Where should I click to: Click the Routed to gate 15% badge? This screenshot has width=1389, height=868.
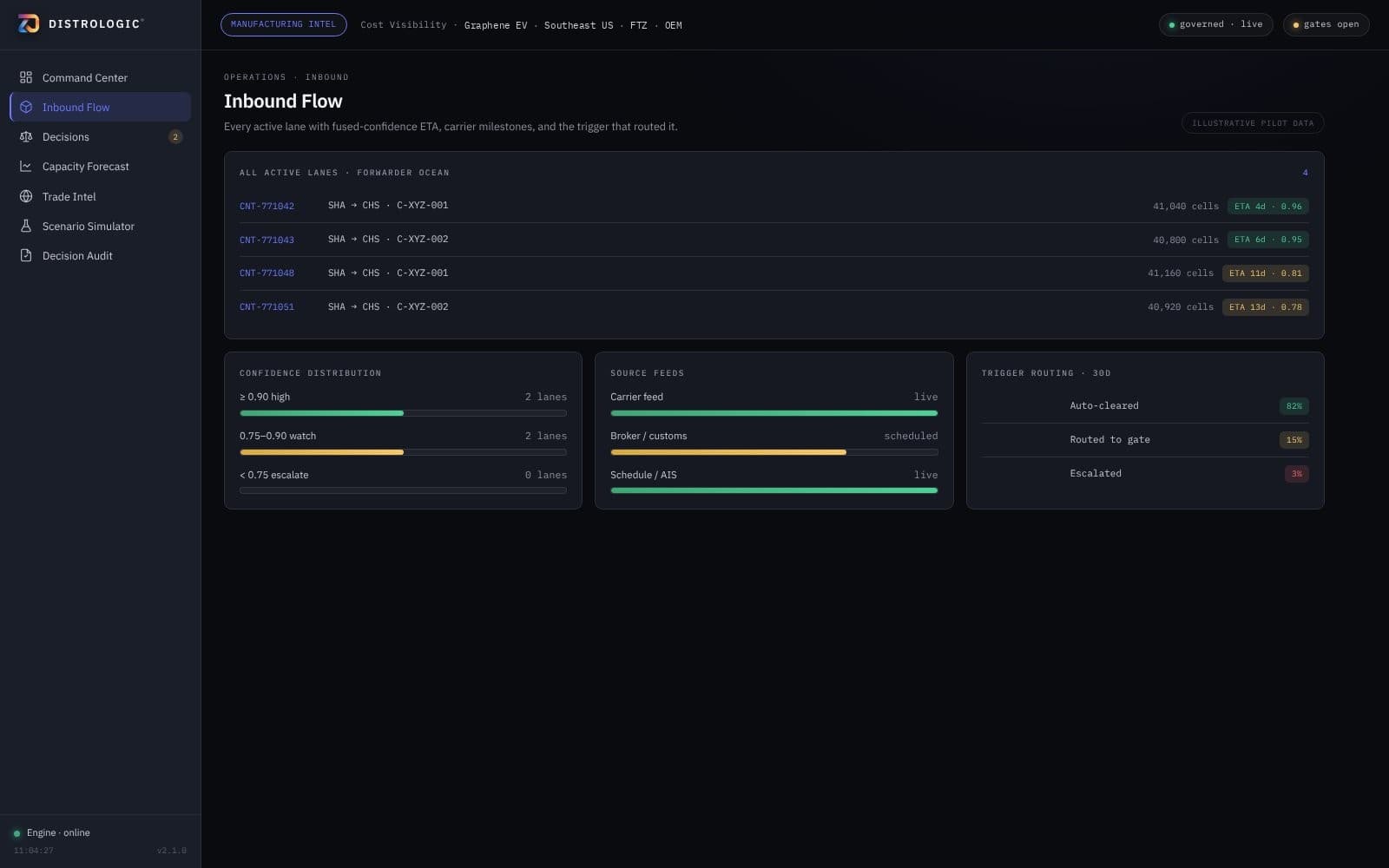pos(1294,440)
